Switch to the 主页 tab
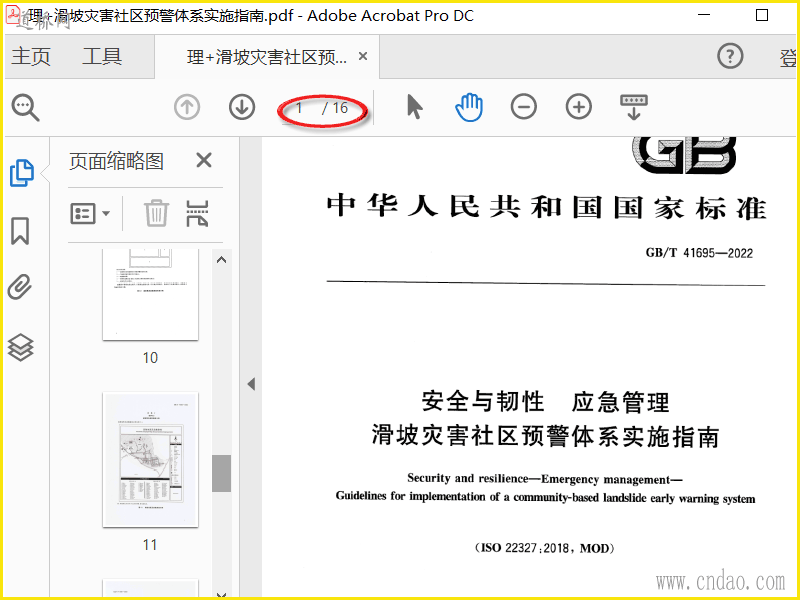Screen dimensions: 800x600 31,56
